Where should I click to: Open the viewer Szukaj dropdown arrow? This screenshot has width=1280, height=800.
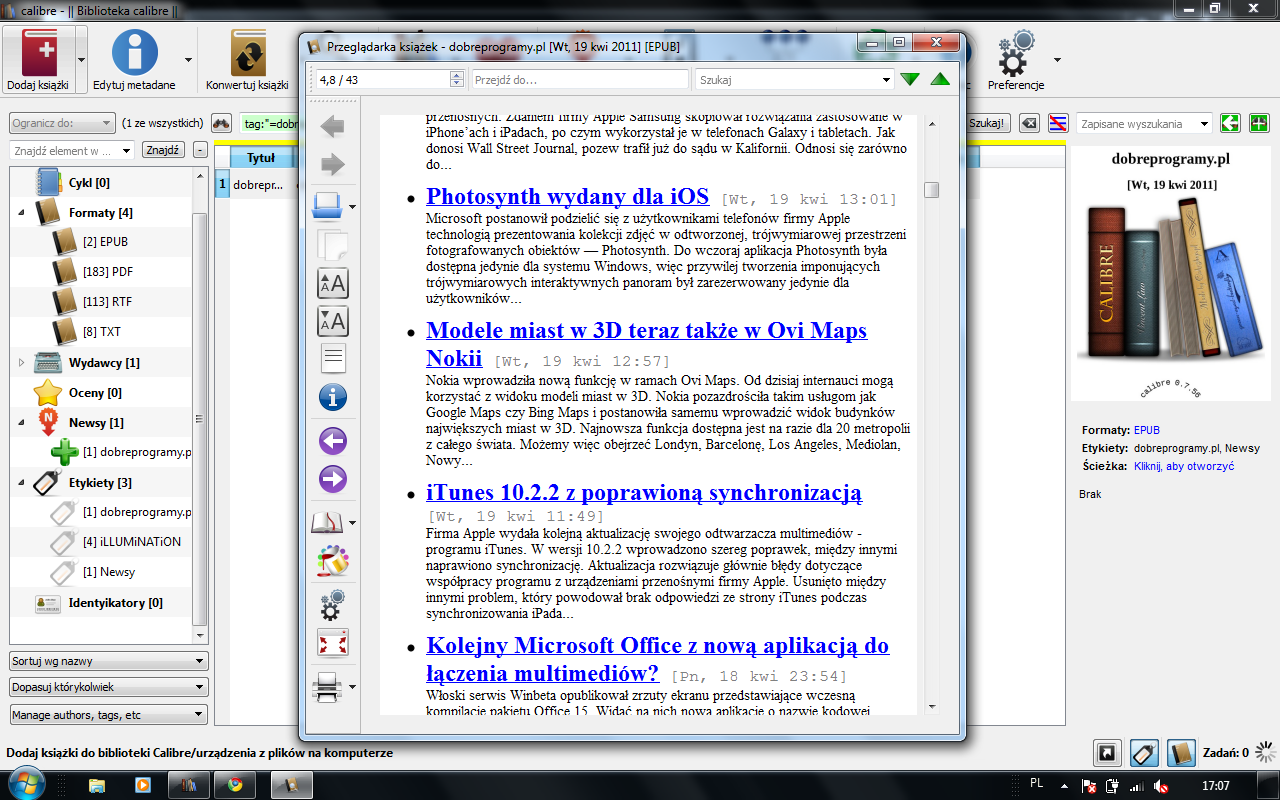(885, 79)
